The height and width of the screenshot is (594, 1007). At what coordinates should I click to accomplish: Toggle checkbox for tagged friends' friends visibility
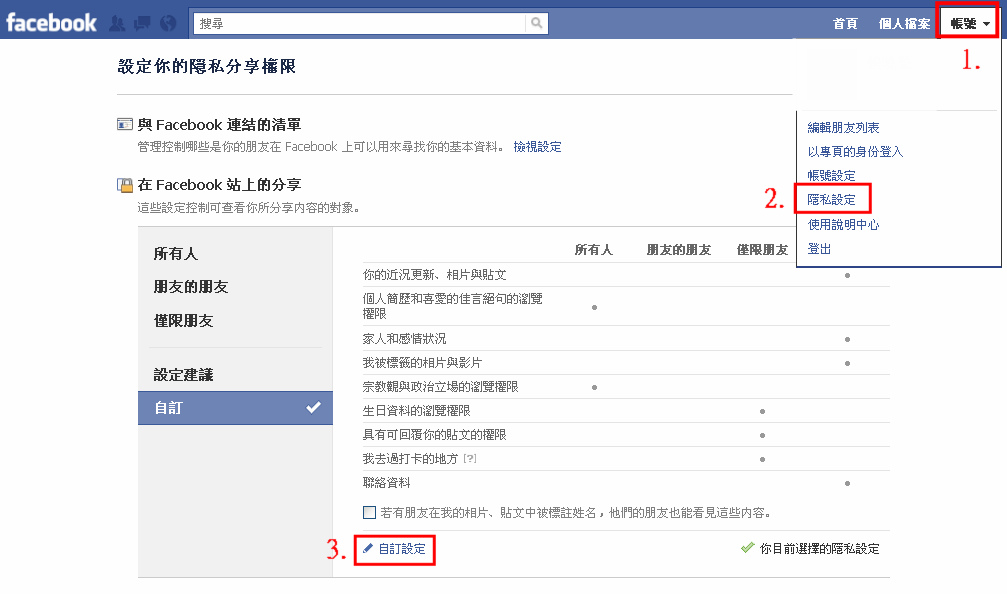369,512
